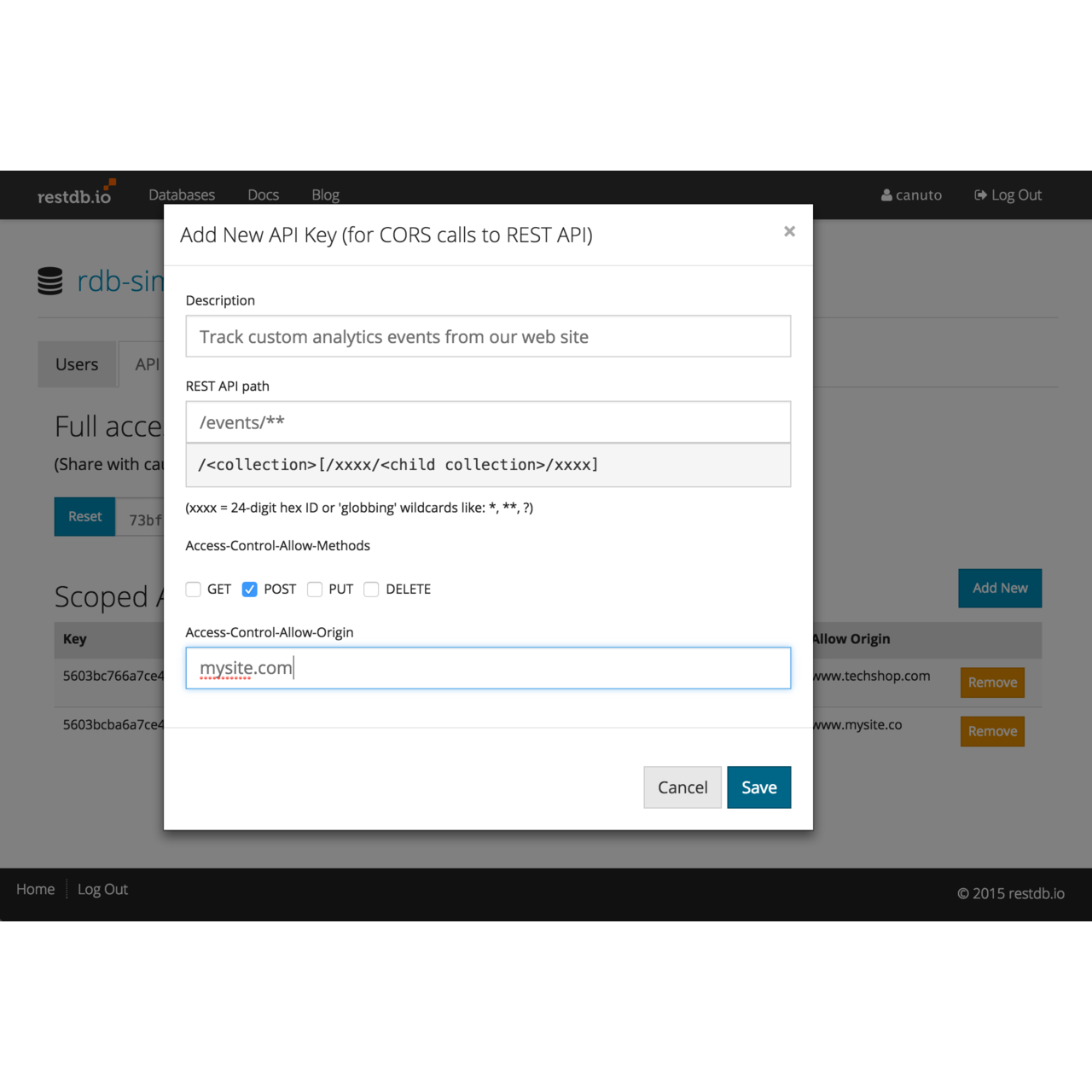
Task: Open the Databases menu item
Action: [x=182, y=195]
